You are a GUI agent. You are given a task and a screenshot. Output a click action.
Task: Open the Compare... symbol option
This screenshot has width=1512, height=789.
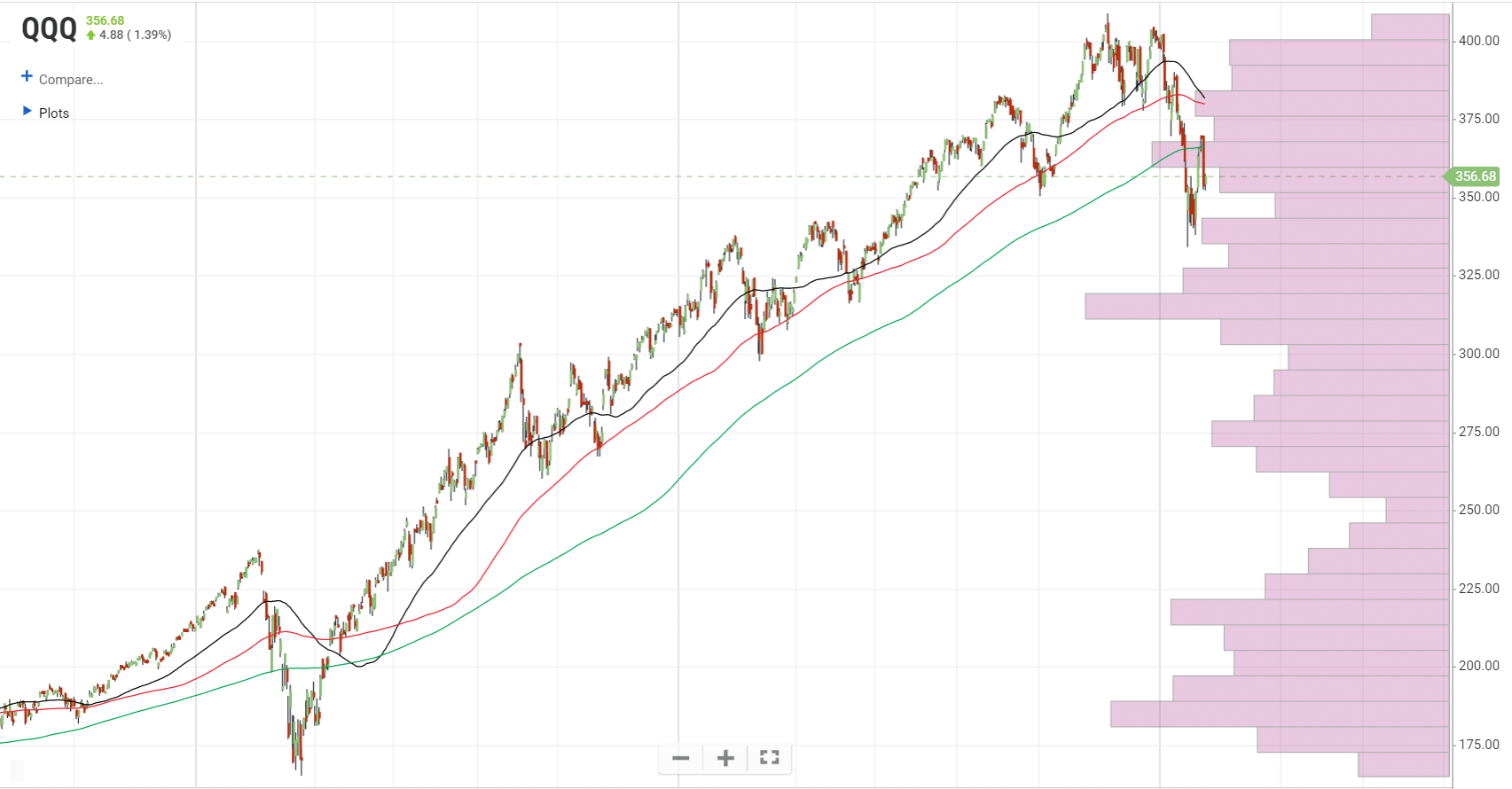71,80
